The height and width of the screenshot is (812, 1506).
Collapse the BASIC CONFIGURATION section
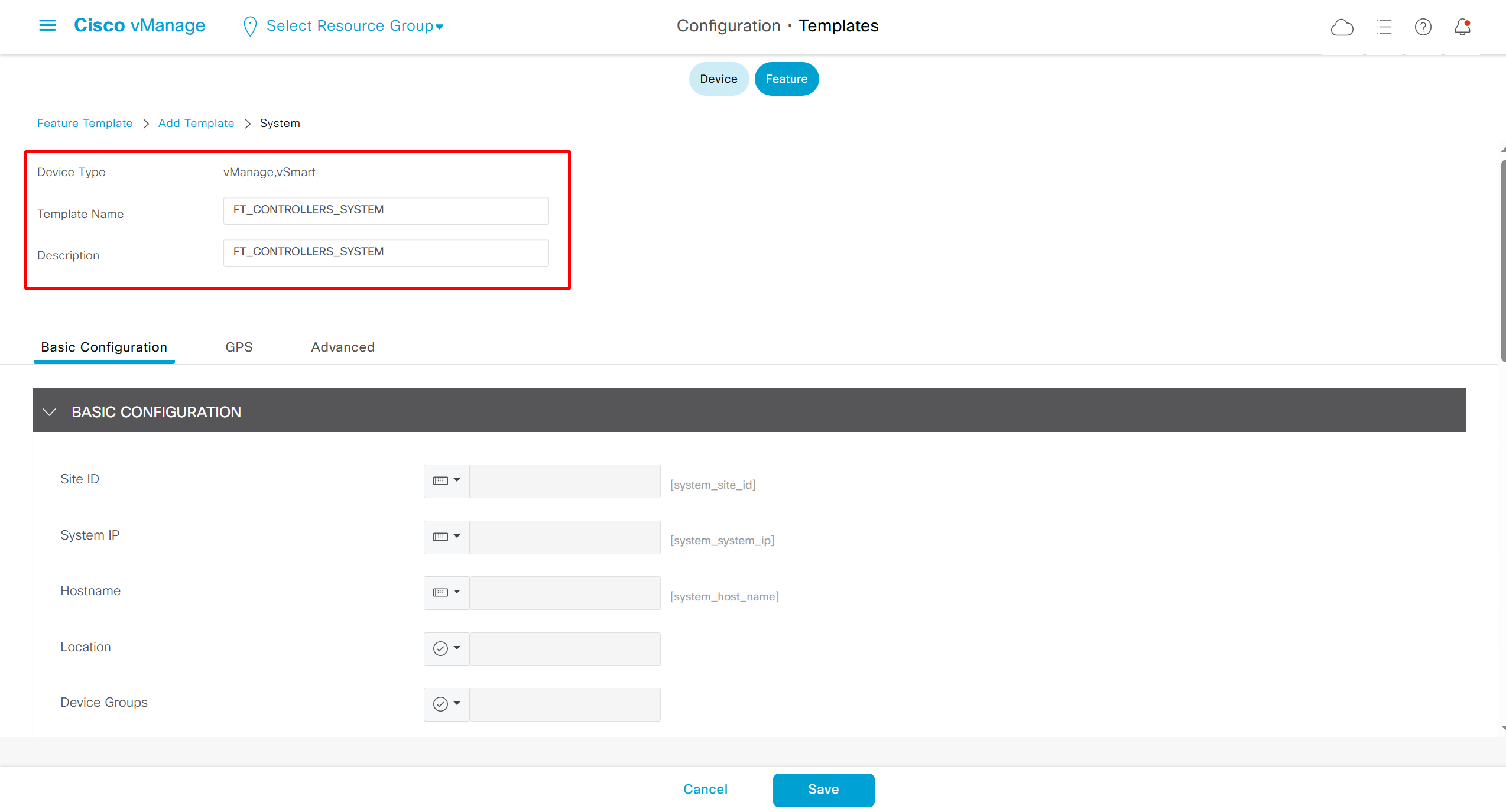pyautogui.click(x=50, y=412)
